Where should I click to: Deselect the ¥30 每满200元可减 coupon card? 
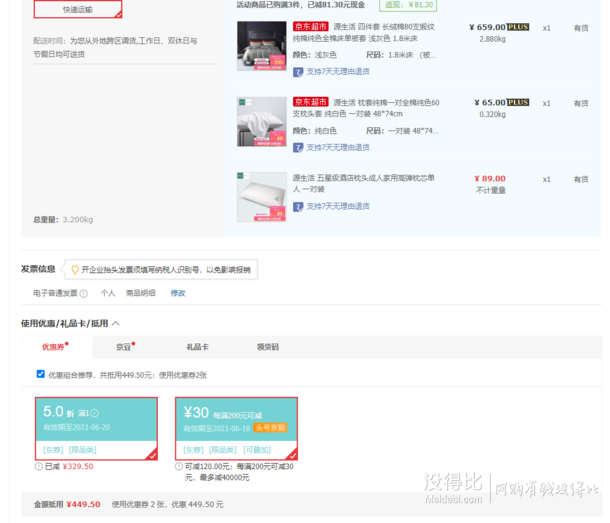pos(237,428)
